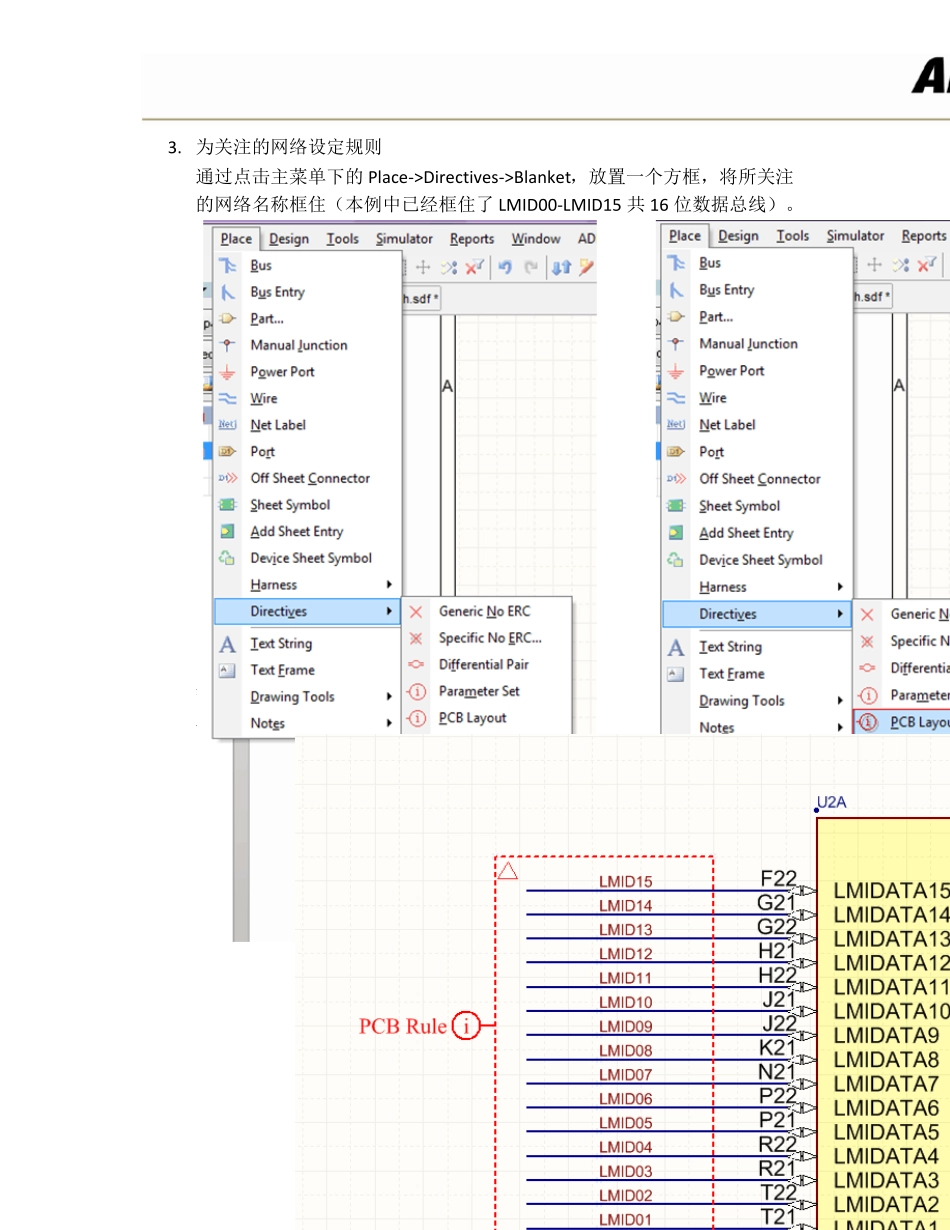Click Generic No ERC cross icon, left screenshot
The width and height of the screenshot is (950, 1230).
pyautogui.click(x=417, y=611)
